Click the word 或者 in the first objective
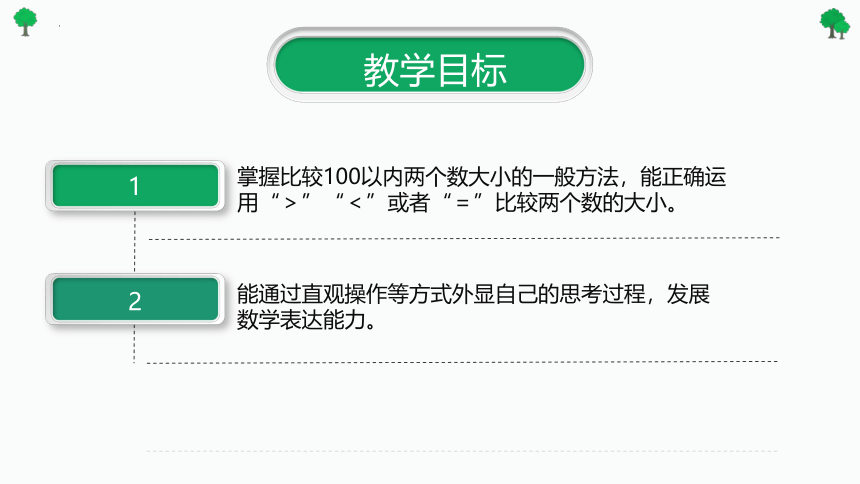The image size is (860, 484). coord(408,203)
